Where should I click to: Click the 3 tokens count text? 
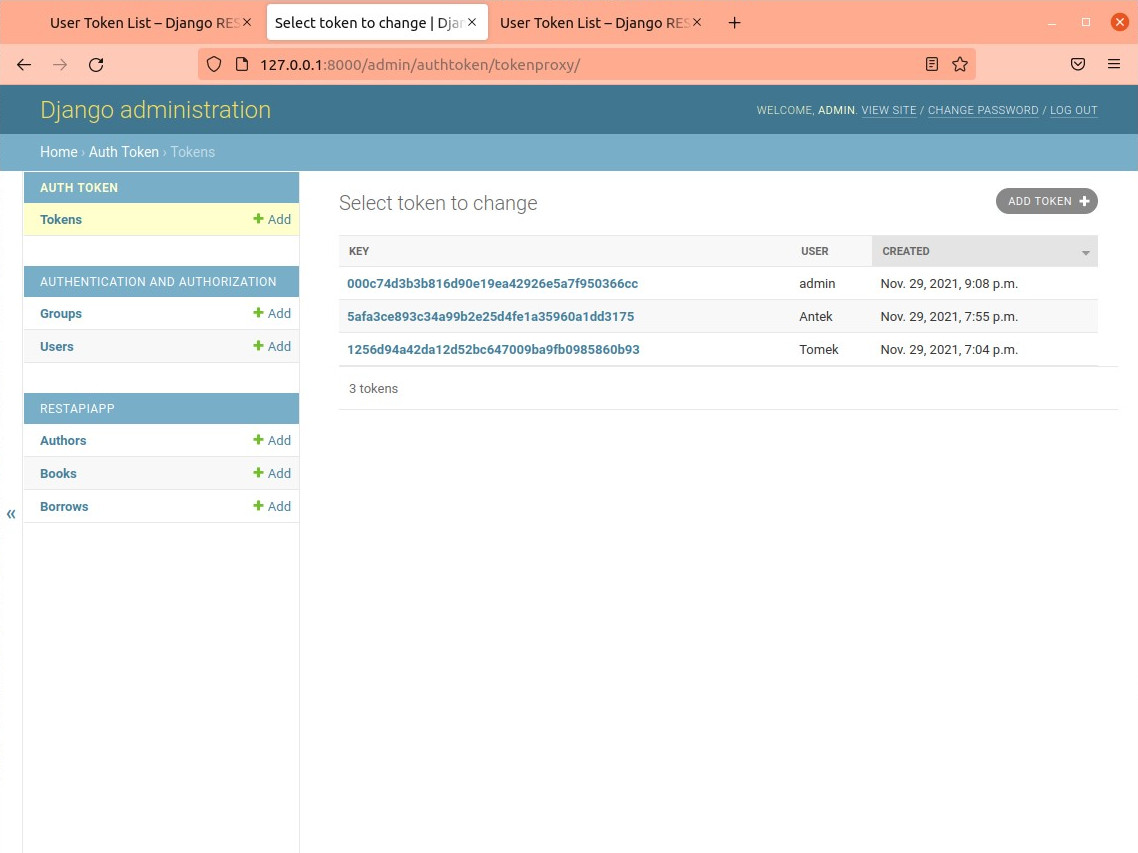pyautogui.click(x=373, y=388)
